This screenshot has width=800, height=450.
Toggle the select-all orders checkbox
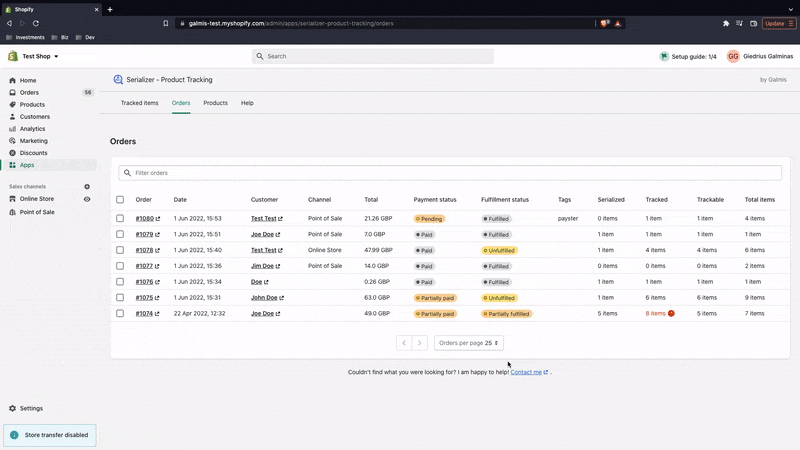point(120,200)
